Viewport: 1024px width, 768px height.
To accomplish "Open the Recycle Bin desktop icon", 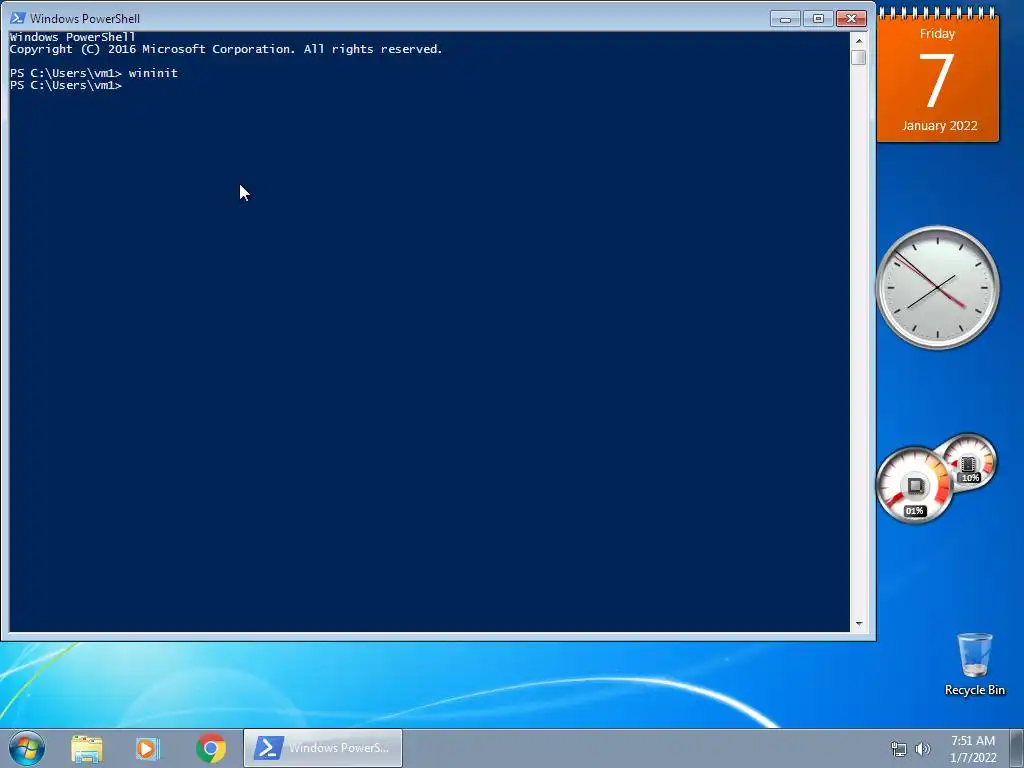I will tap(974, 664).
